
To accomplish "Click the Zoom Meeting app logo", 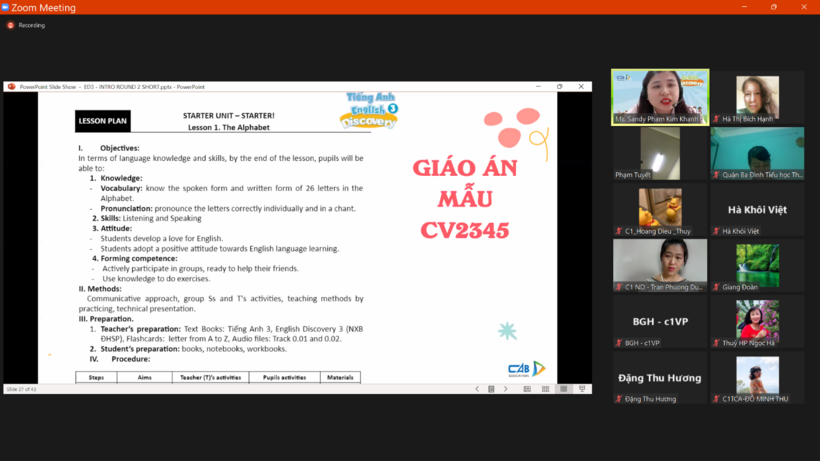I will pyautogui.click(x=6, y=7).
